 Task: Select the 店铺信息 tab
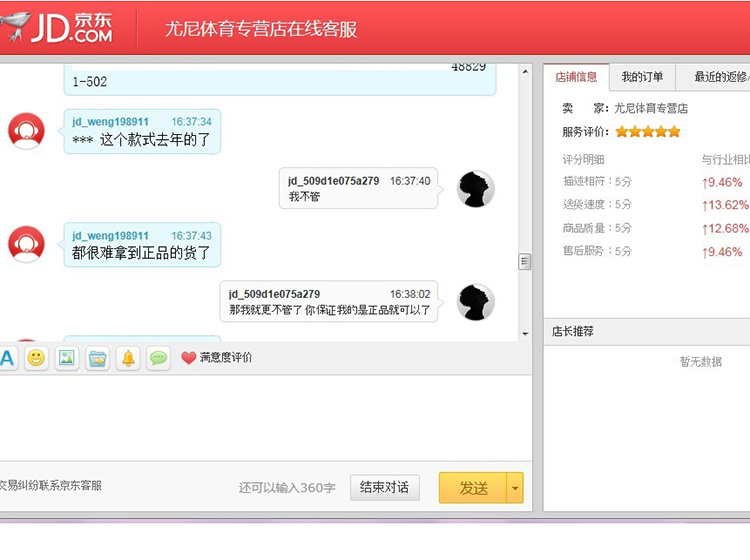coord(576,77)
